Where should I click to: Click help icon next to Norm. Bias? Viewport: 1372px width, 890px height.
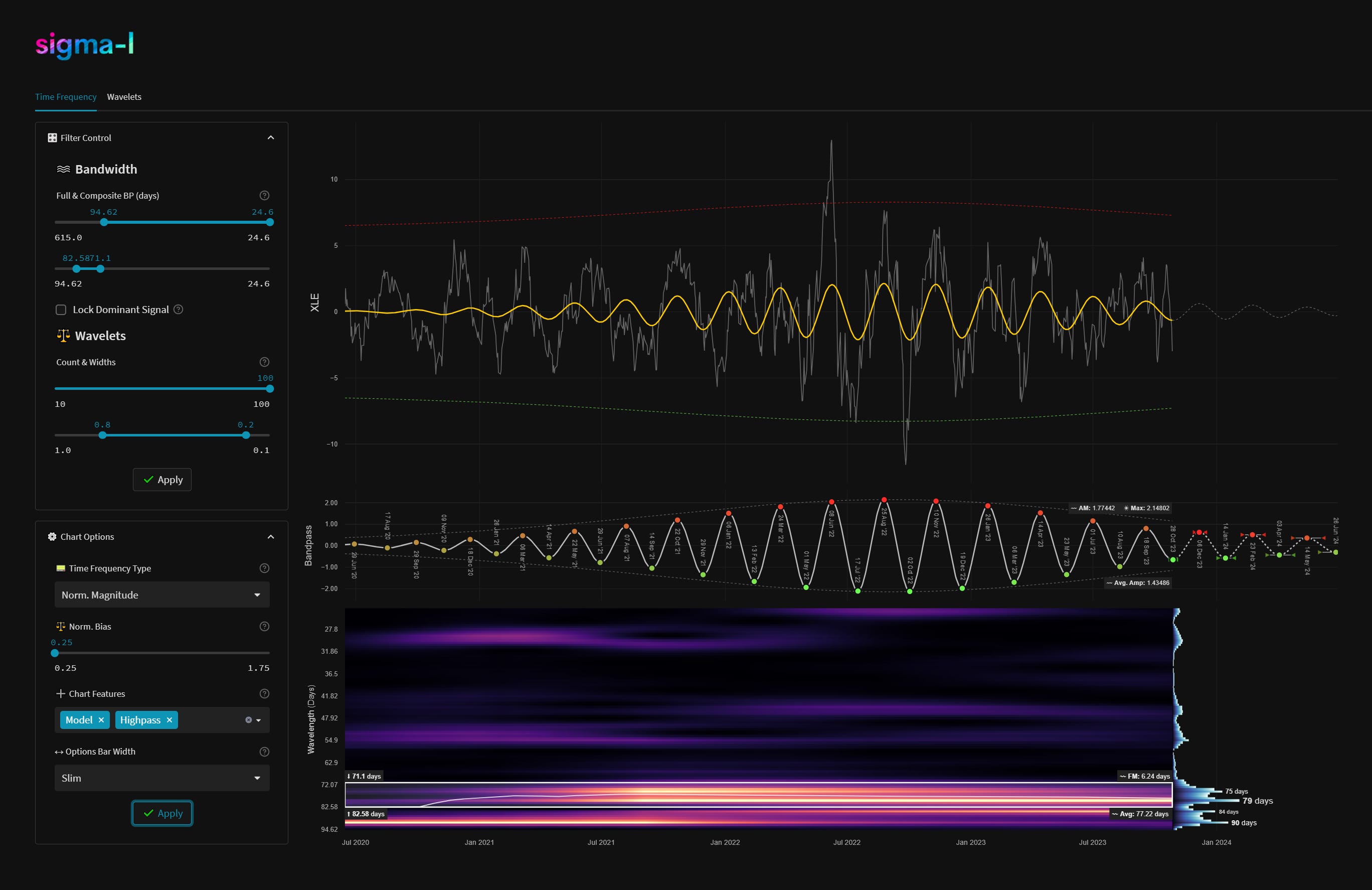click(264, 627)
